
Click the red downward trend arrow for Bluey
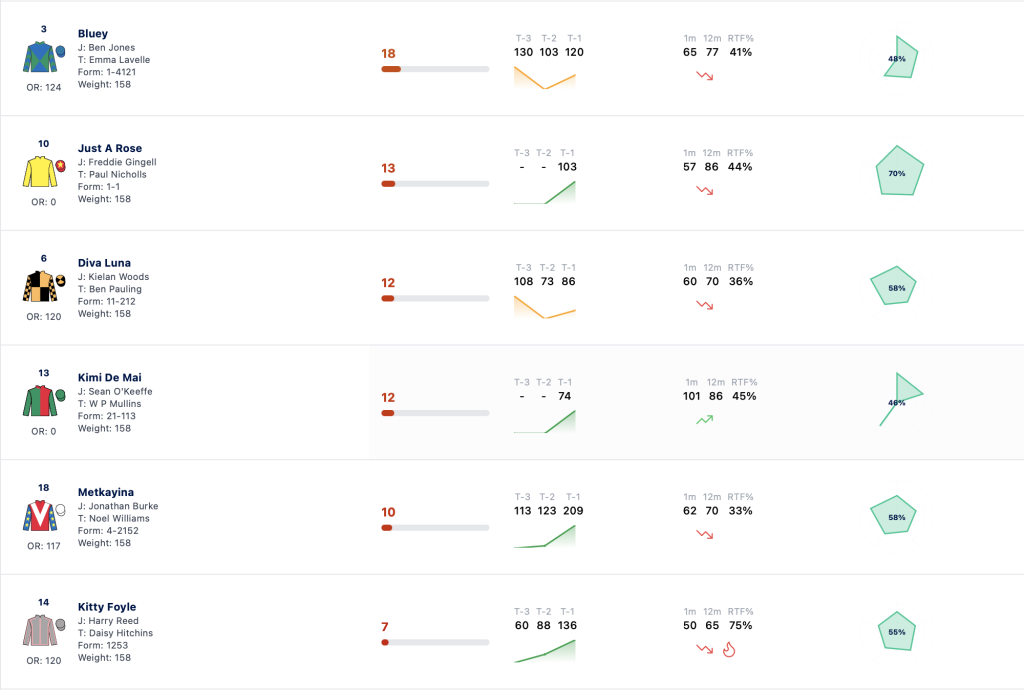(x=705, y=76)
